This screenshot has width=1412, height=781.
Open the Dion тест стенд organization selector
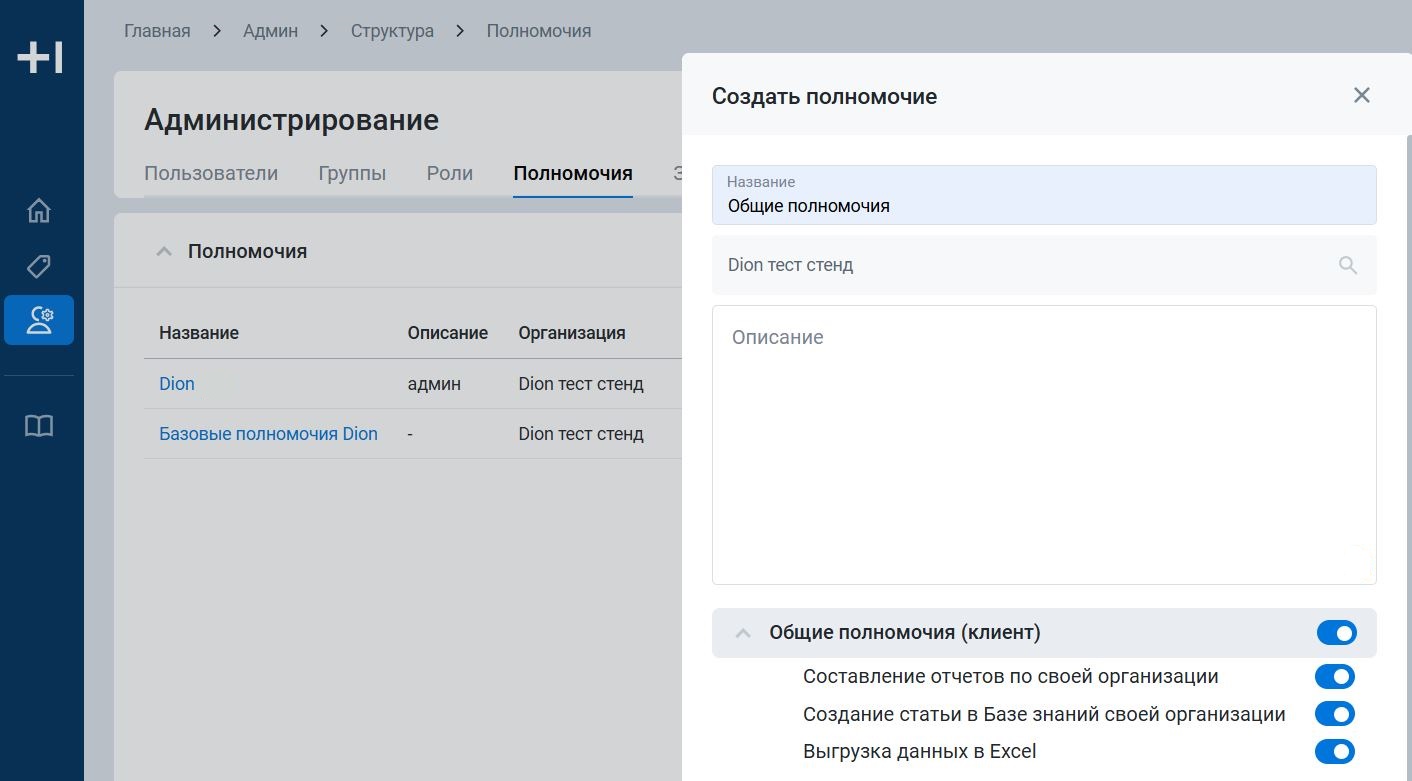(1020, 265)
